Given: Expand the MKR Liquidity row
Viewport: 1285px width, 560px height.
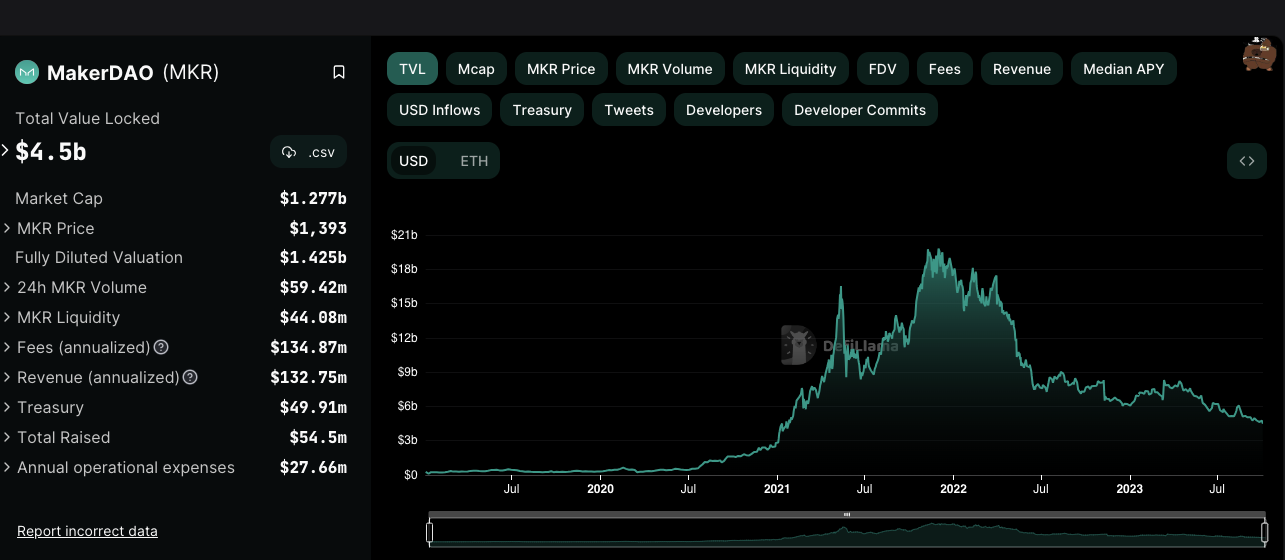Looking at the screenshot, I should [x=7, y=318].
